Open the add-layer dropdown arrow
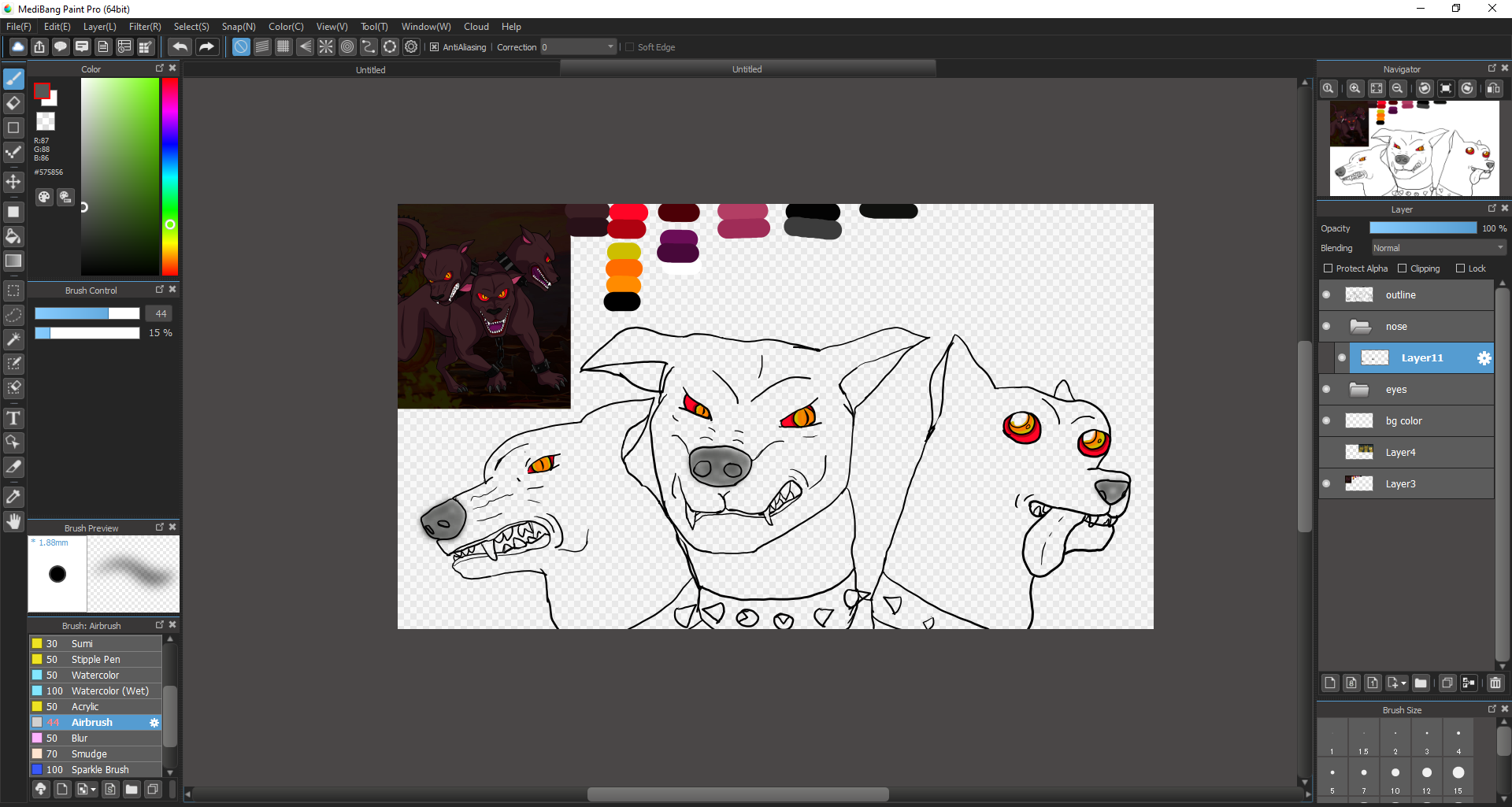 click(x=1404, y=683)
